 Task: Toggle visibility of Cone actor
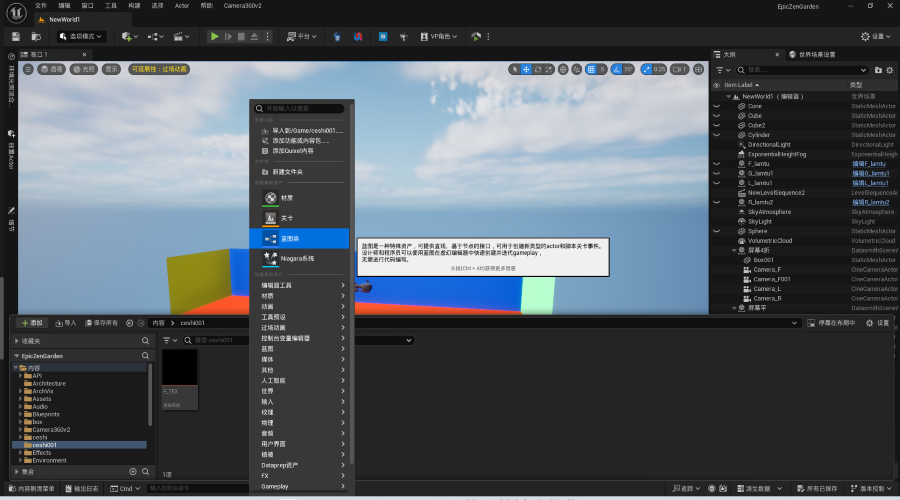(x=716, y=106)
